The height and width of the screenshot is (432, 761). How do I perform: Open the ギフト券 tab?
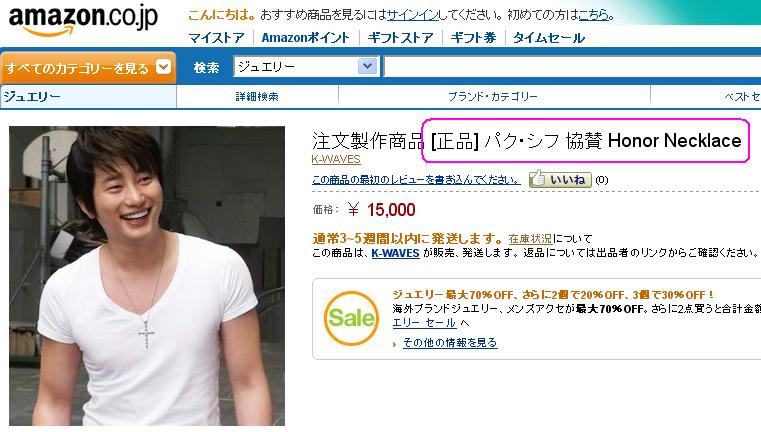(473, 37)
